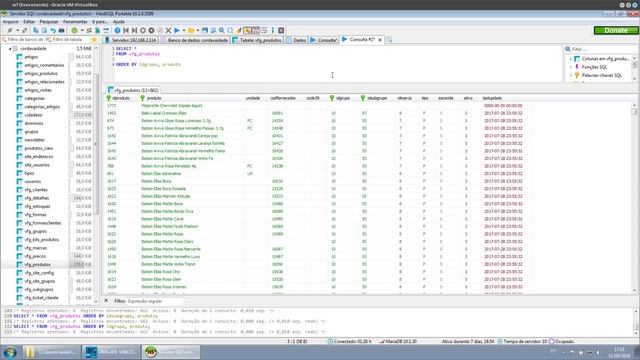Close the result filter bar X
The width and height of the screenshot is (640, 360).
[x=106, y=301]
